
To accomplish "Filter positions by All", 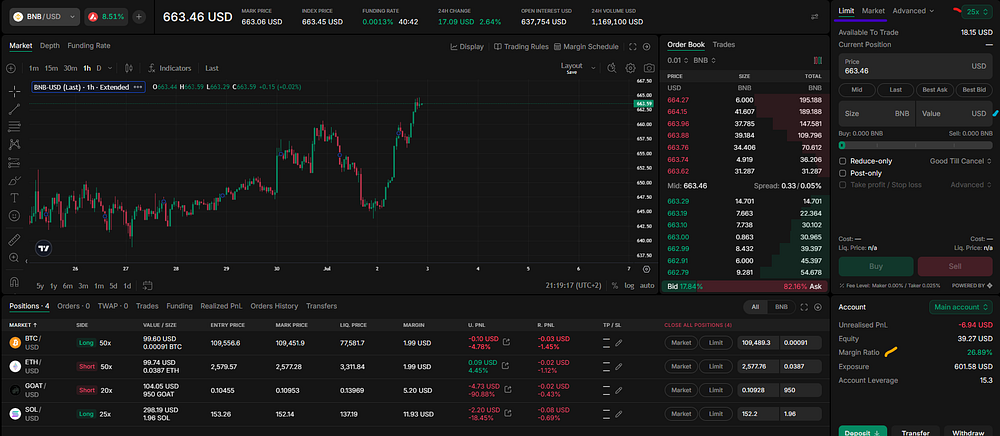I will point(755,307).
